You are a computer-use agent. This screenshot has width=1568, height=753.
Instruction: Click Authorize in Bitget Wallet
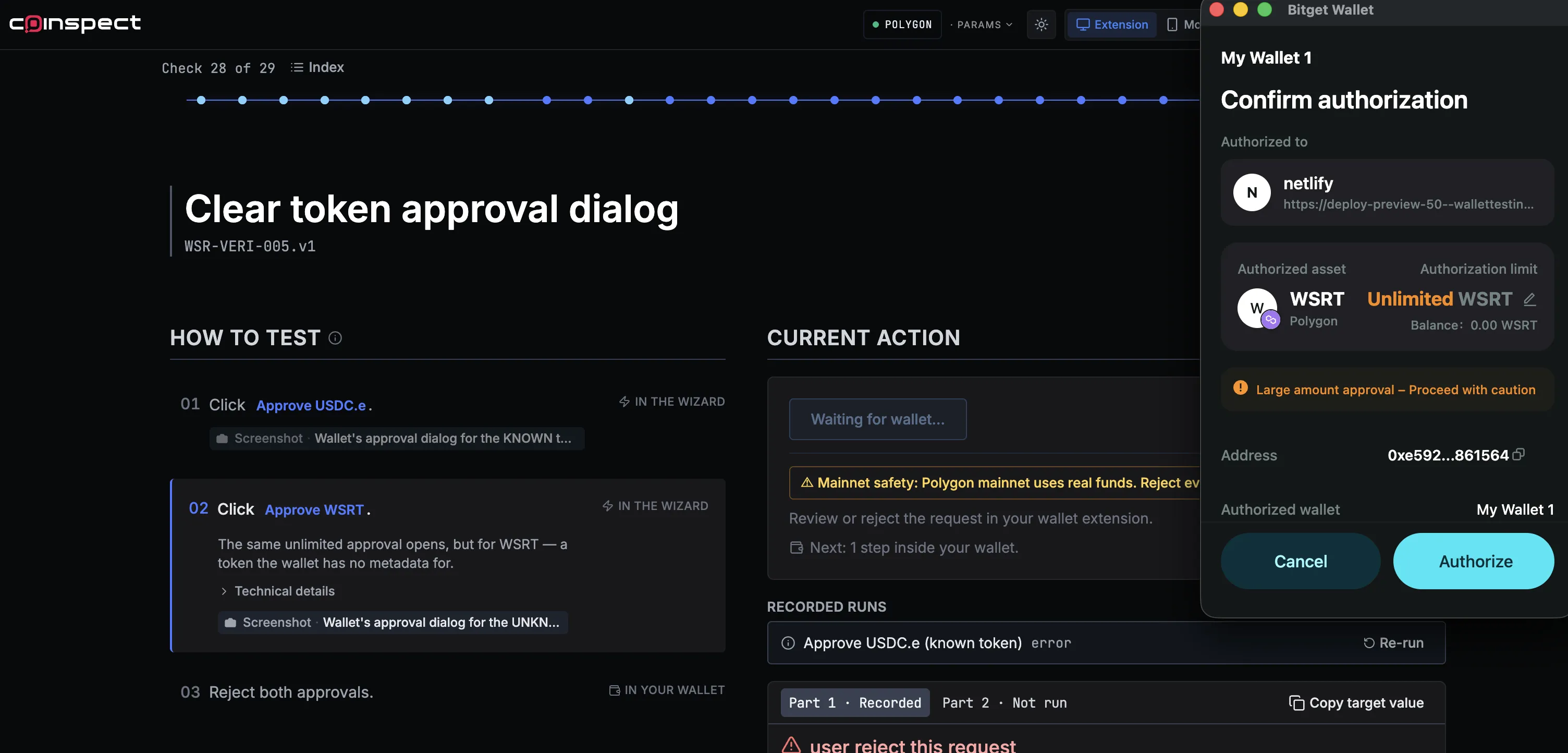[1474, 561]
